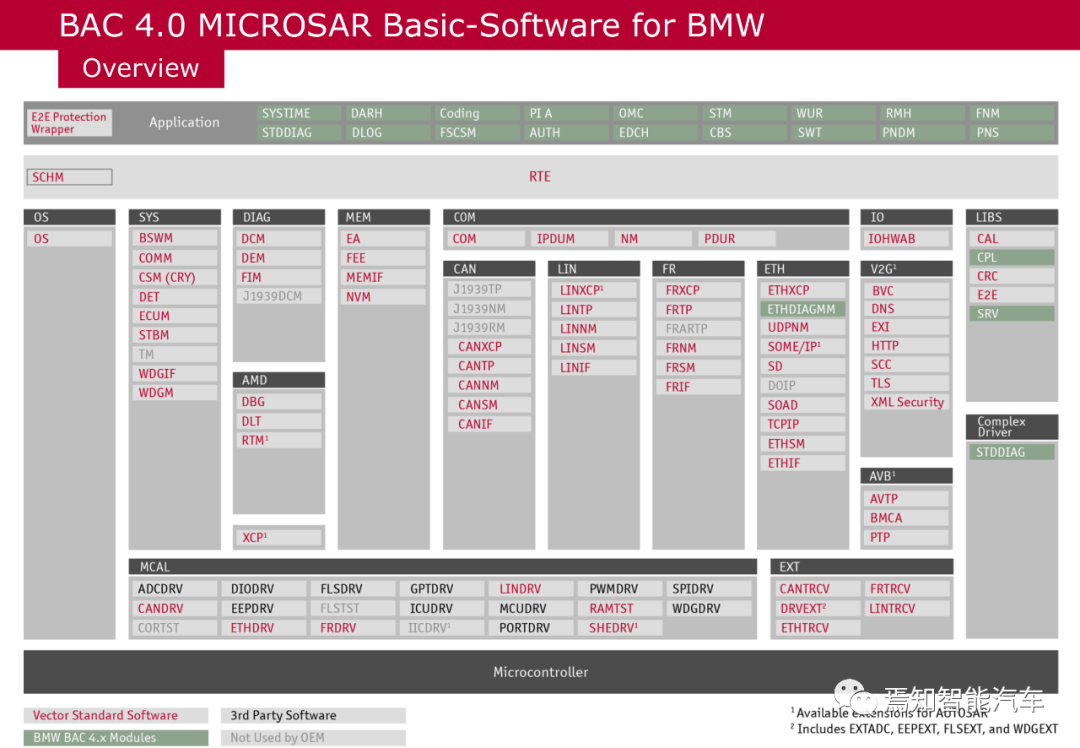This screenshot has width=1080, height=748.
Task: Select the ETHDRV MCAL driver
Action: [x=266, y=627]
